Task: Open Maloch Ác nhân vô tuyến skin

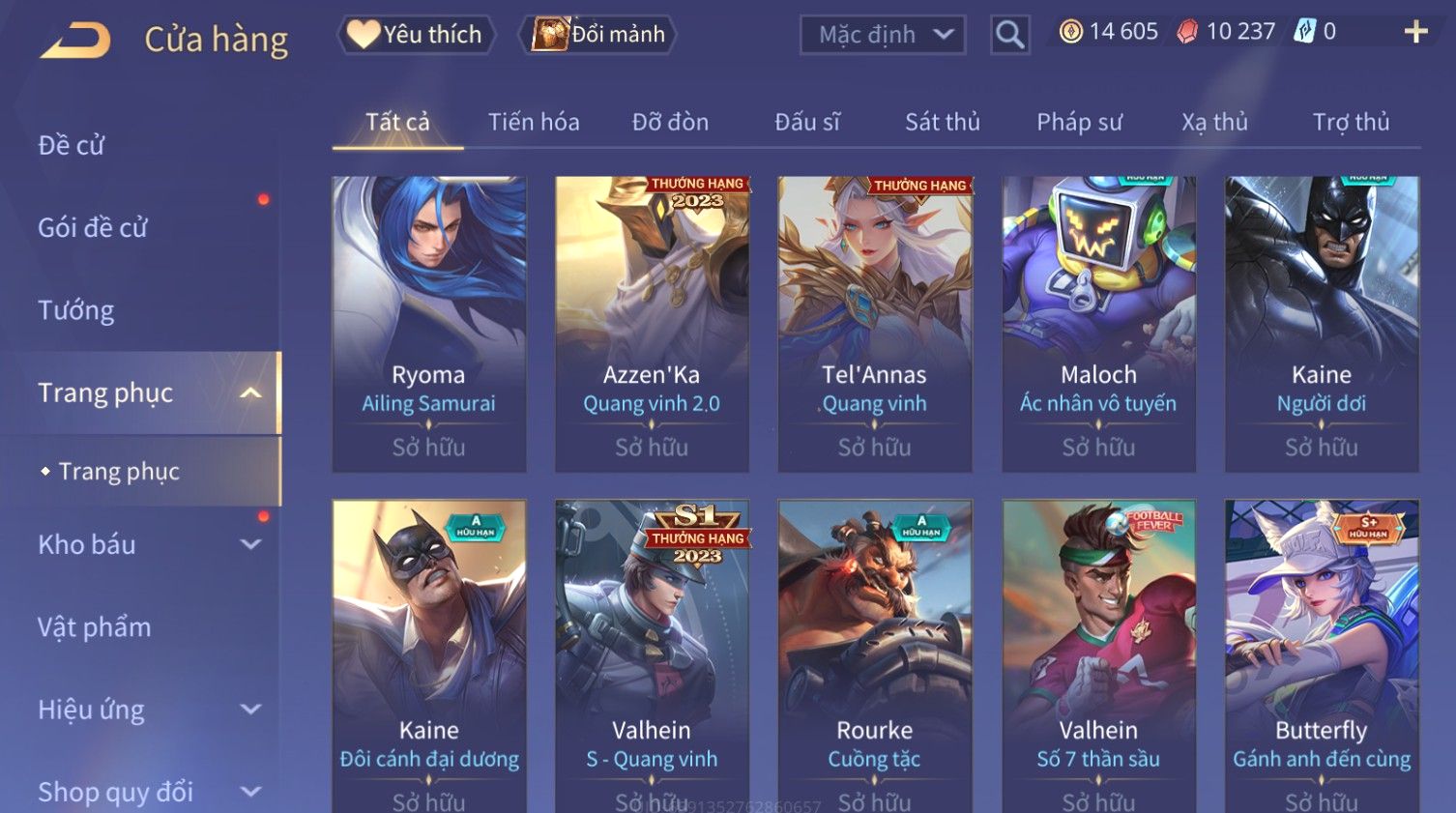Action: 1099,324
